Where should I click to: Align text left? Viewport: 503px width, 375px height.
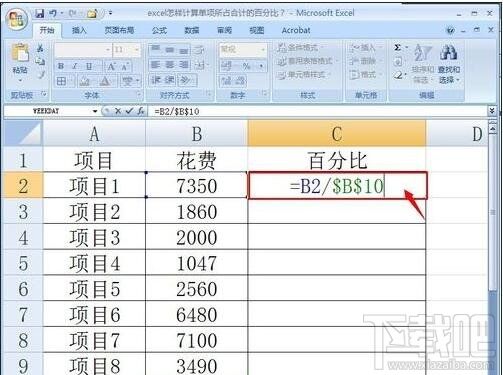pos(155,64)
